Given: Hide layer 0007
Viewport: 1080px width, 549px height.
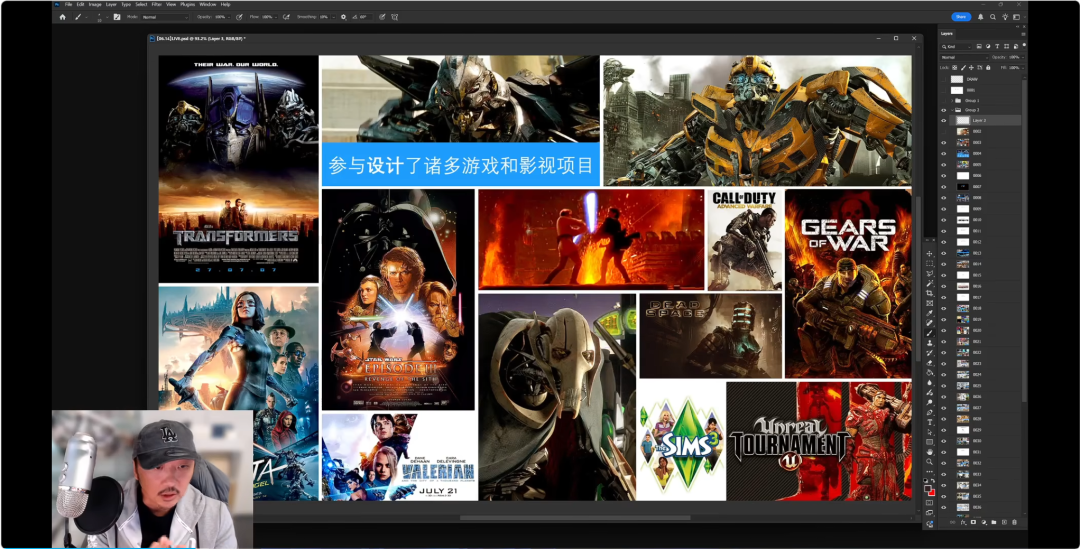Looking at the screenshot, I should coord(944,187).
